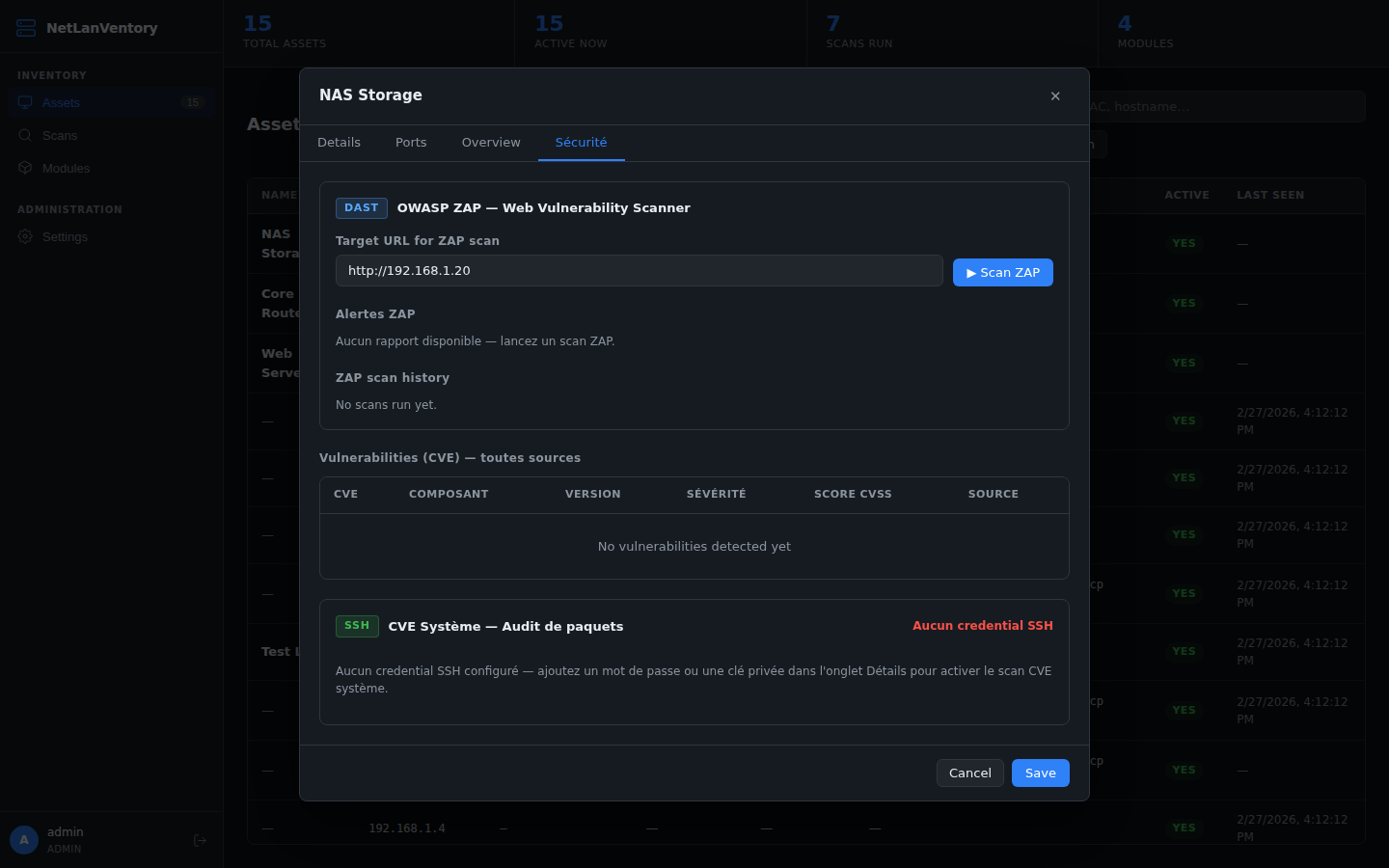Select the Assets monitor icon in the sidebar
Screen dimensions: 1389x868
pyautogui.click(x=25, y=102)
